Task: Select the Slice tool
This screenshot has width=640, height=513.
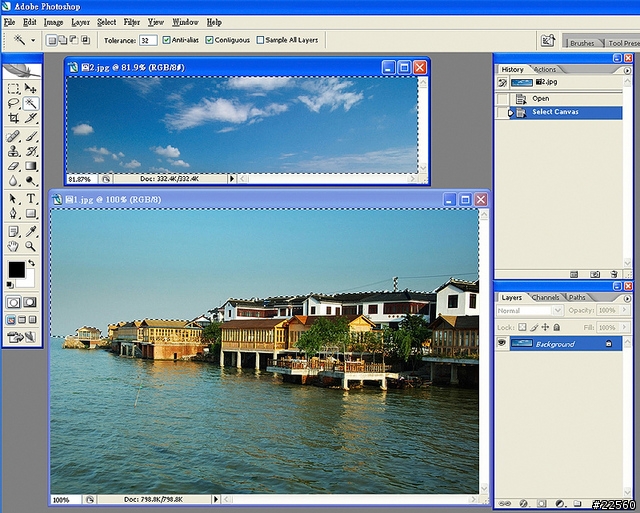Action: 31,118
